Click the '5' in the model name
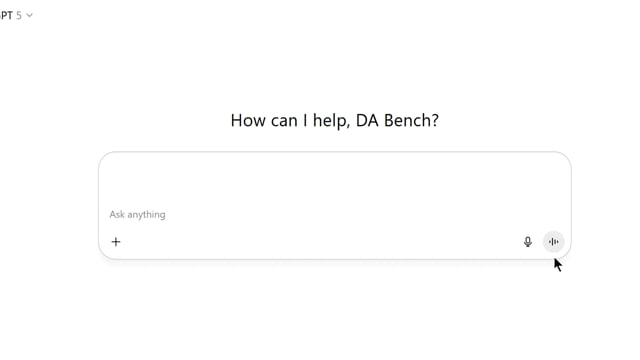 coord(19,16)
